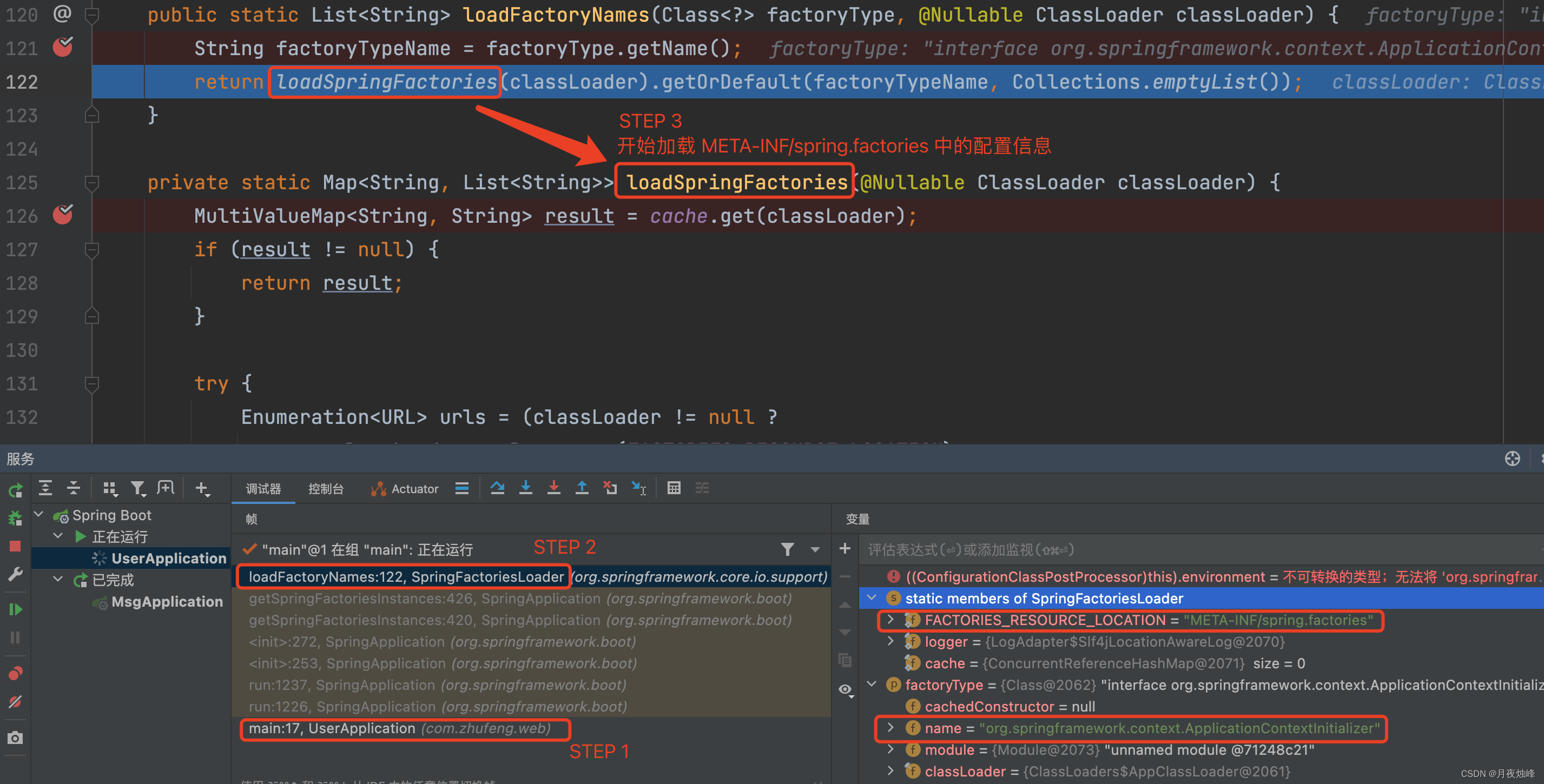The width and height of the screenshot is (1544, 784).
Task: Click the Resume Program icon
Action: pos(15,609)
